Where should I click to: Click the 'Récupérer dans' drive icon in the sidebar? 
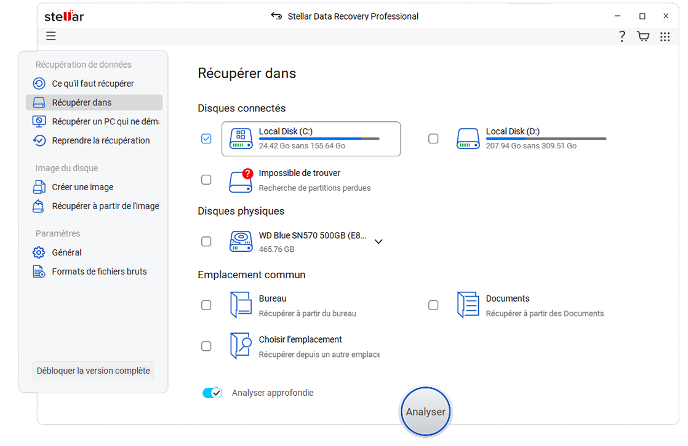click(x=39, y=102)
